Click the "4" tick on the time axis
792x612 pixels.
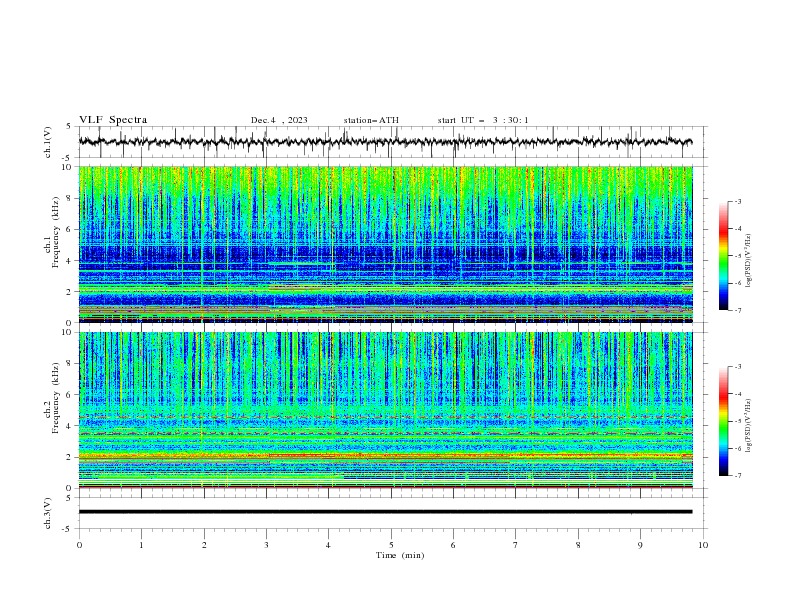(329, 545)
